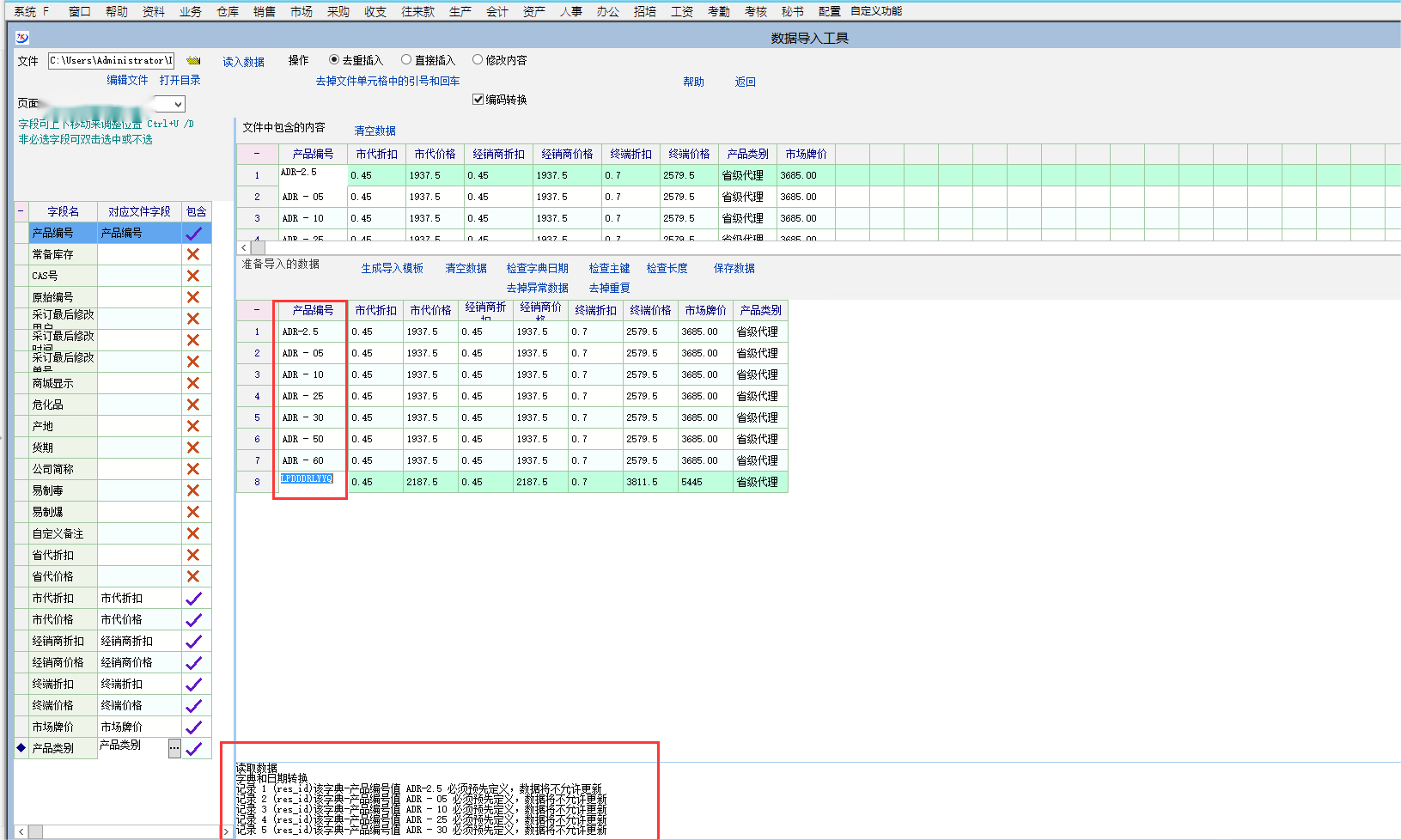Select the 去重插入 radio option
Screen dimensions: 1401x840
334,60
